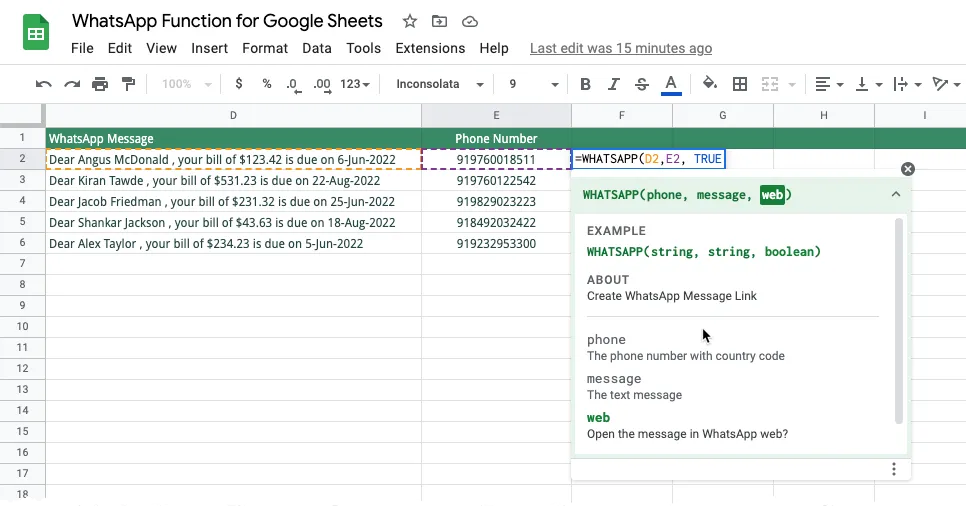Viewport: 966px width, 530px height.
Task: Click the print icon
Action: [x=100, y=84]
